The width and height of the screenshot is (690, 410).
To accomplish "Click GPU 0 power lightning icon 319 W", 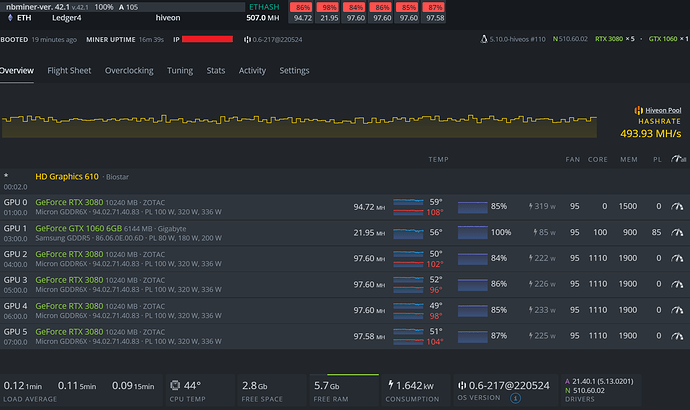I will [x=531, y=206].
